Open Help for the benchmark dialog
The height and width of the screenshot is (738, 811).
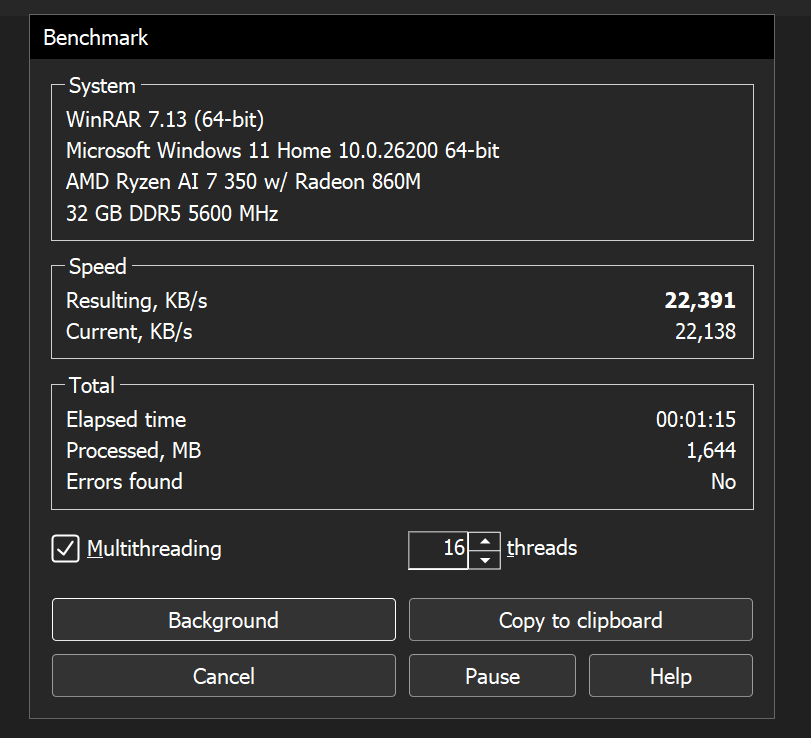point(670,676)
